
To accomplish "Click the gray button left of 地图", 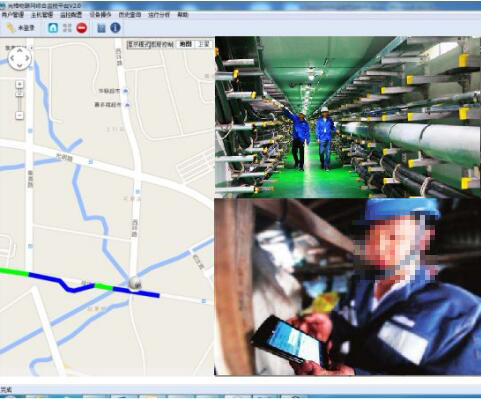I will click(151, 44).
